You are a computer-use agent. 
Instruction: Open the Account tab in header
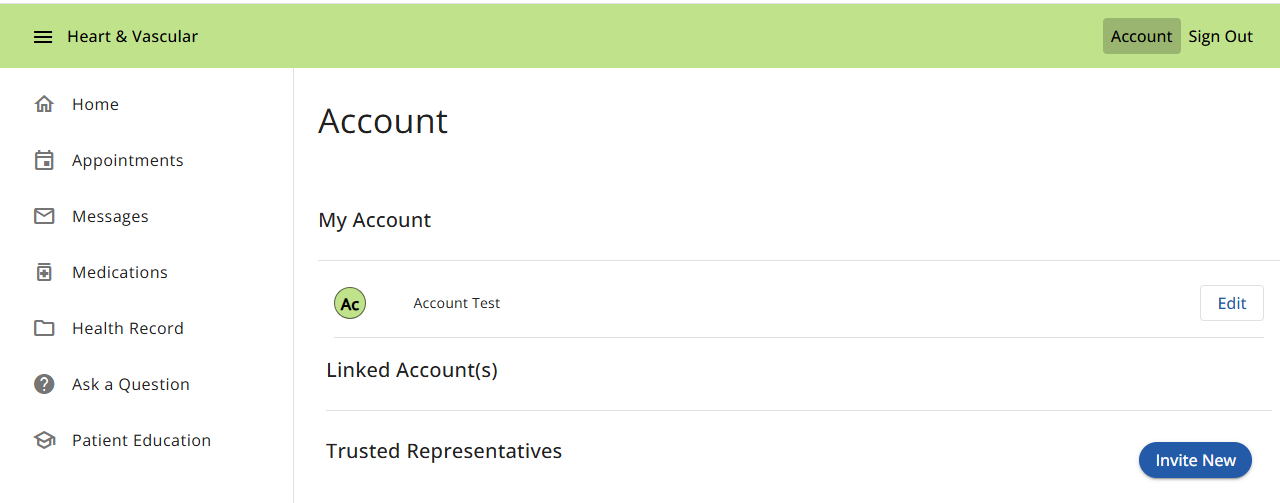tap(1141, 36)
